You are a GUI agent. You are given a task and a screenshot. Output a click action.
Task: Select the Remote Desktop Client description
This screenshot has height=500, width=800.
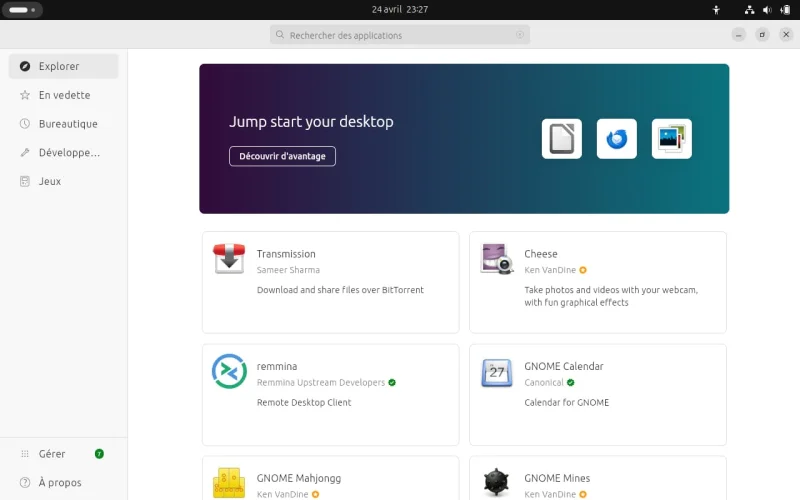point(304,403)
